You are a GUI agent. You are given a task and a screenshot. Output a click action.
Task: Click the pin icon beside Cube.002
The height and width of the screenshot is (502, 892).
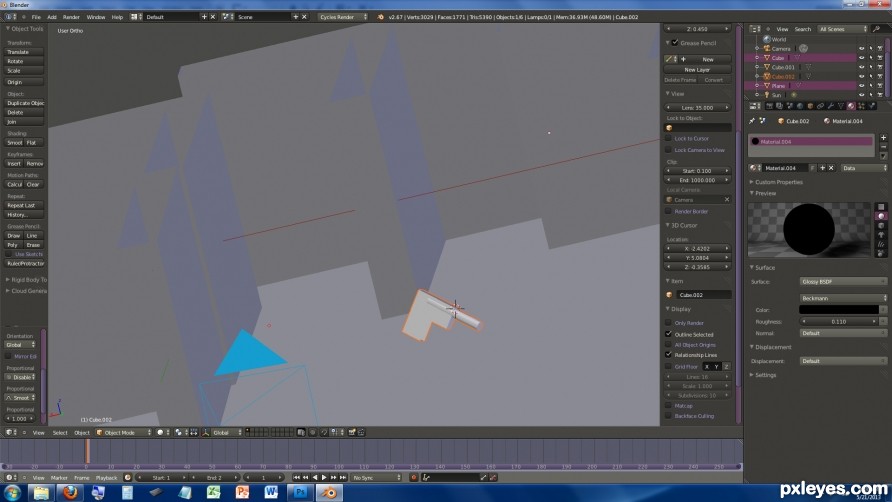752,121
